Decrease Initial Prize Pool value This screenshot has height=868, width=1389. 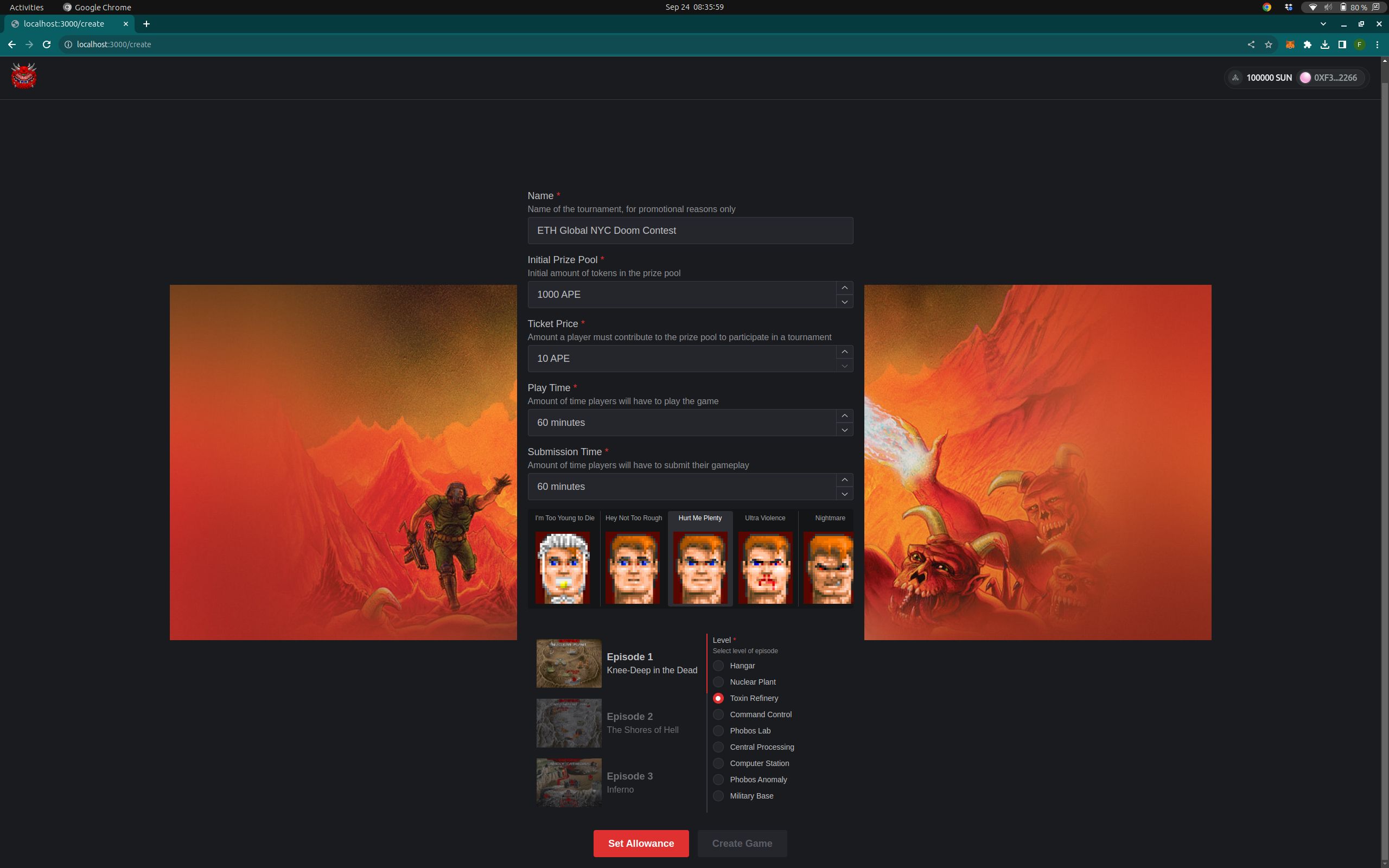point(844,302)
